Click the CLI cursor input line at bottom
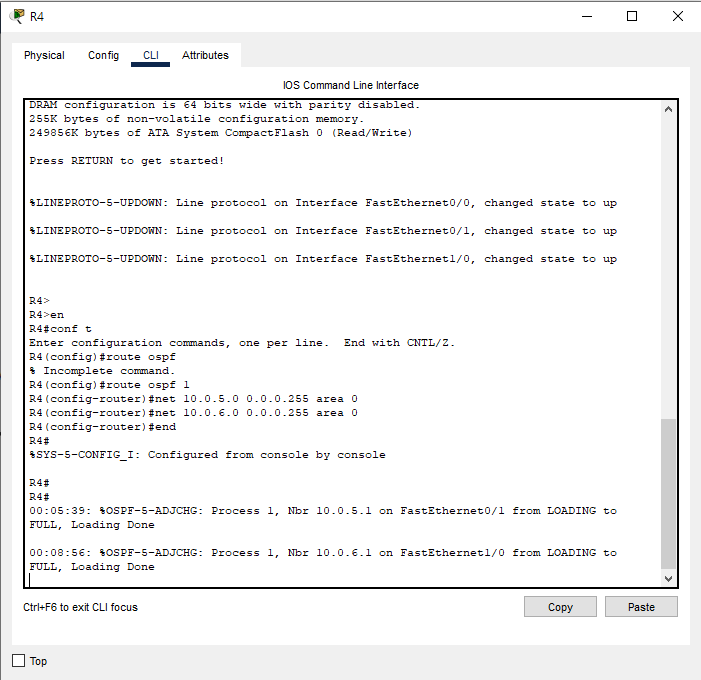 (x=344, y=580)
